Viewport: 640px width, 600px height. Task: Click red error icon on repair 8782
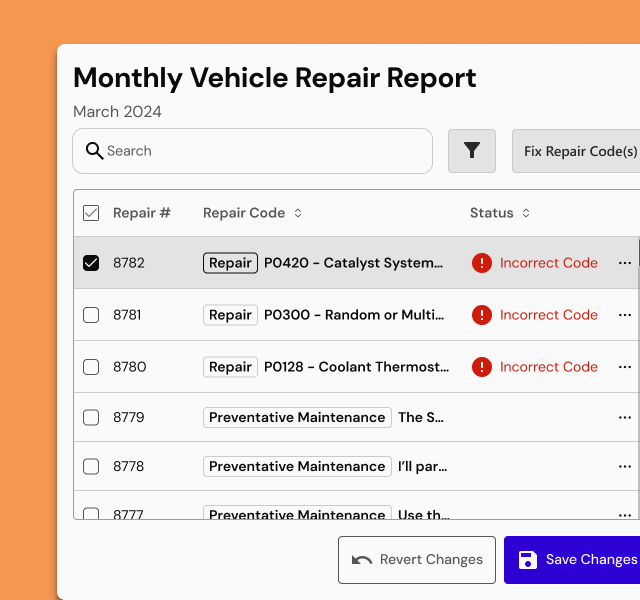pyautogui.click(x=482, y=263)
